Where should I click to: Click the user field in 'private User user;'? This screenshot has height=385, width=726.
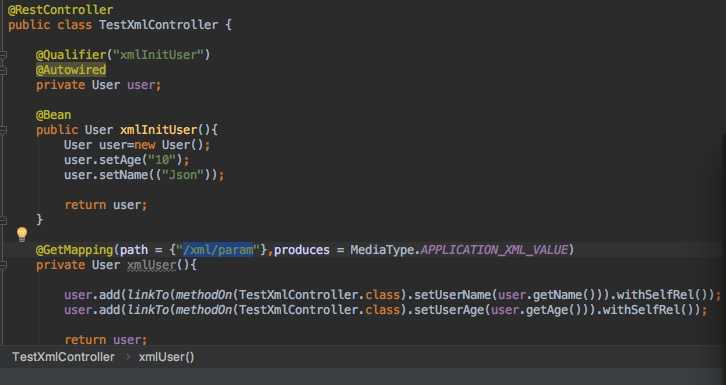(141, 85)
